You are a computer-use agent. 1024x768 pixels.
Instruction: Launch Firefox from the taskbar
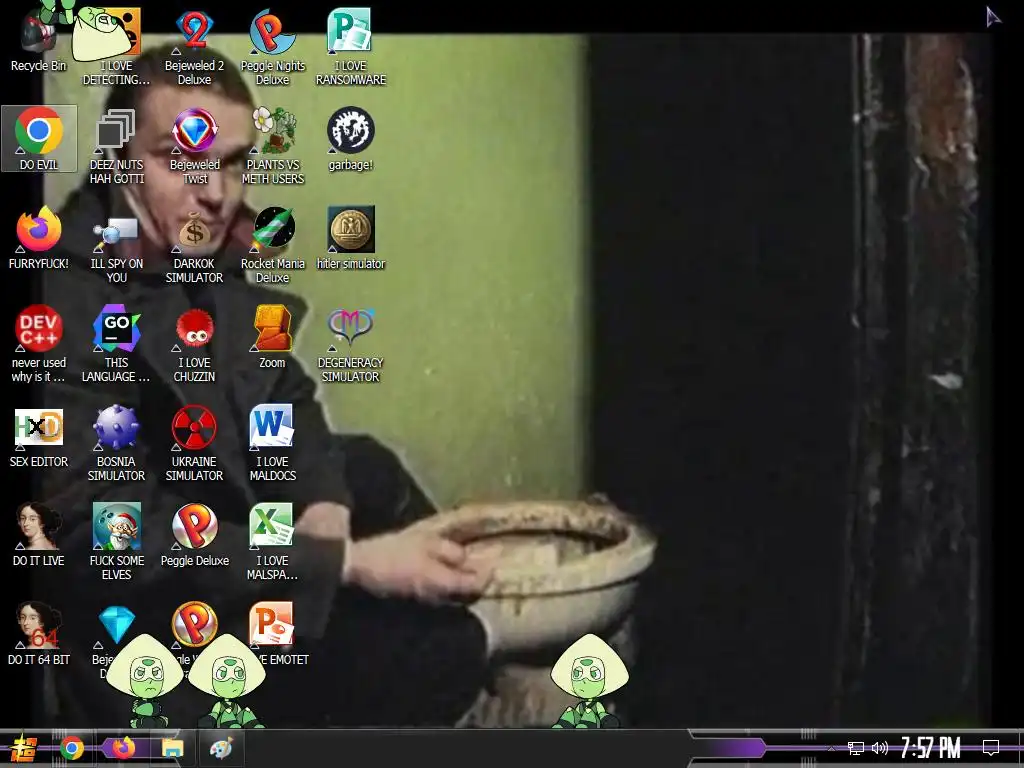(x=123, y=748)
